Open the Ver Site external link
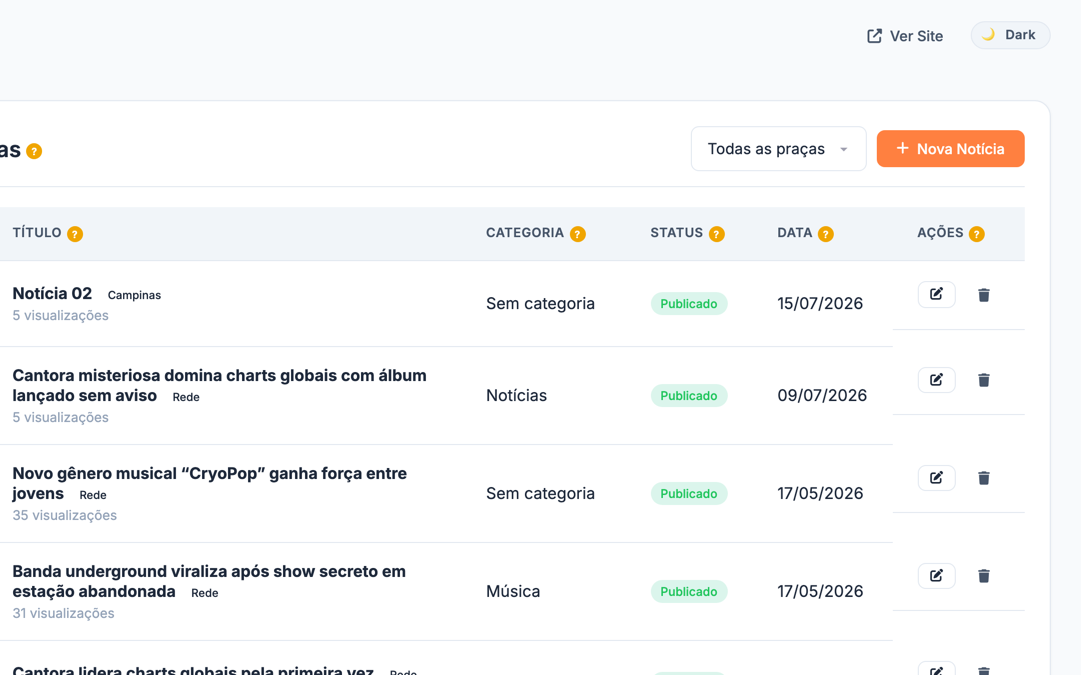This screenshot has height=675, width=1081. 905,36
